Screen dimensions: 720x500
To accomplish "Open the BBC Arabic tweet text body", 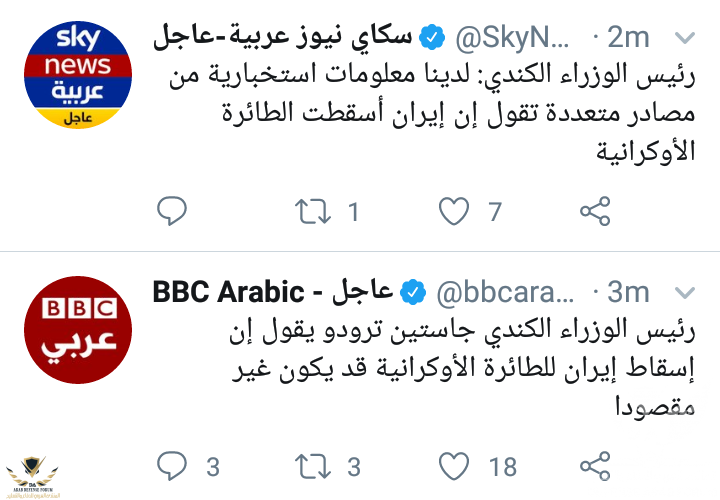I will pyautogui.click(x=420, y=367).
